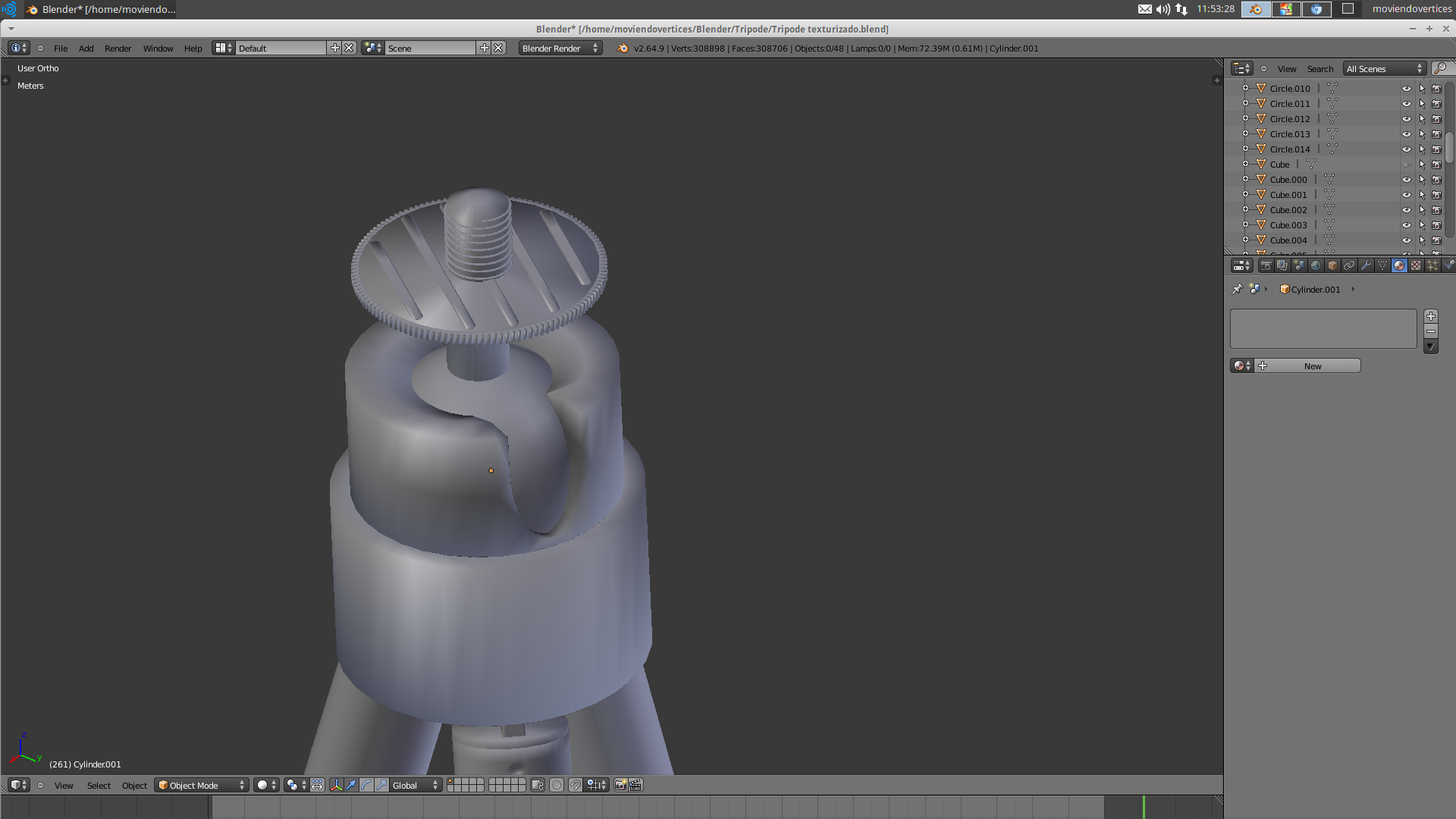Open the World properties globe tab
Screen dimensions: 1456x819
[1316, 265]
